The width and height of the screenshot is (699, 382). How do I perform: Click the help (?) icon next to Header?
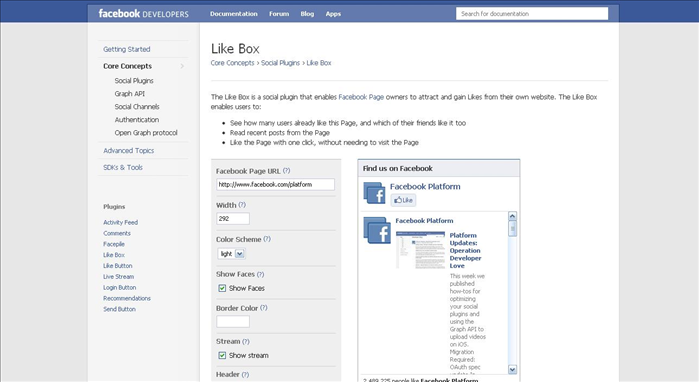click(246, 374)
